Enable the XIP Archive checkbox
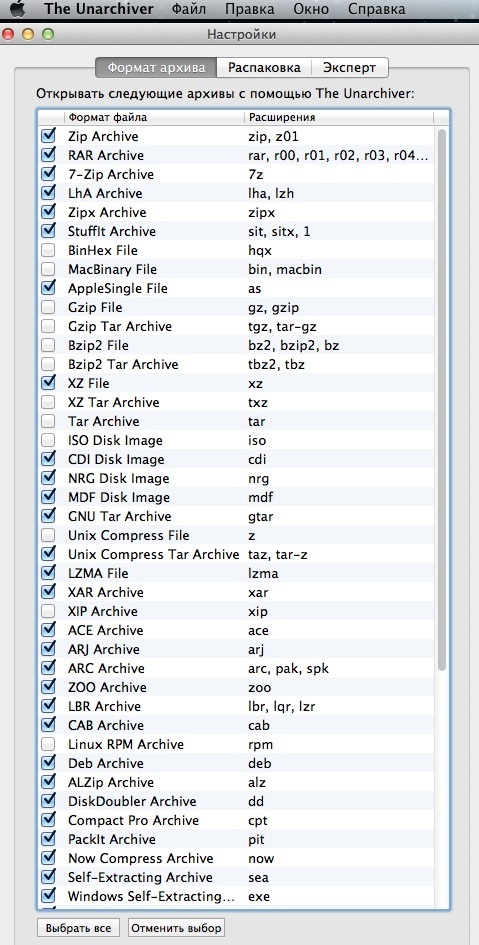Image resolution: width=479 pixels, height=945 pixels. (48, 611)
